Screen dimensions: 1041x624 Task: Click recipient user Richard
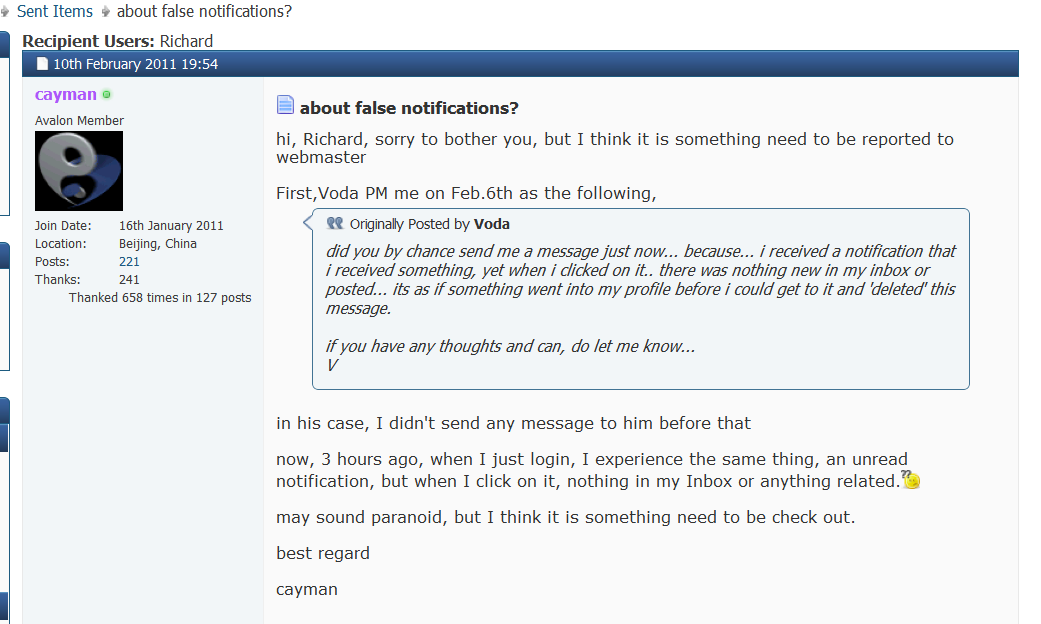pyautogui.click(x=186, y=41)
